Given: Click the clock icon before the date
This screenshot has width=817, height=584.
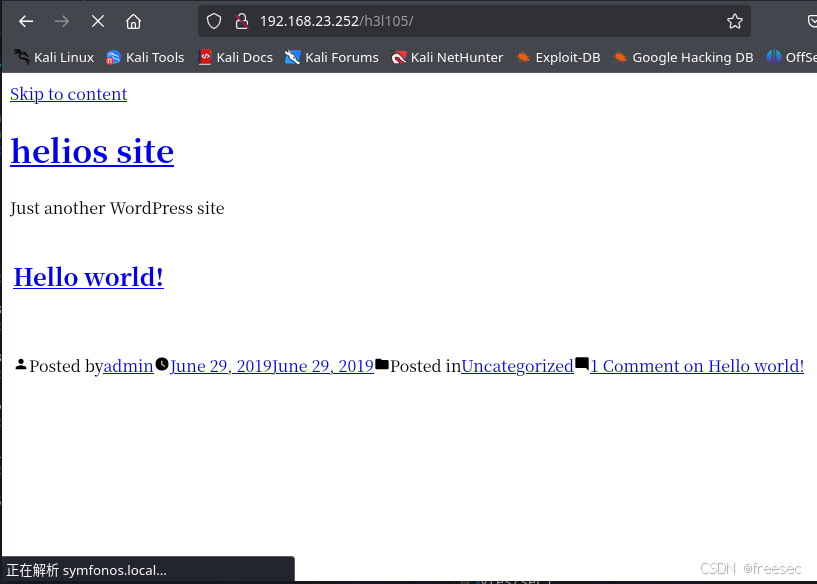Looking at the screenshot, I should click(162, 364).
